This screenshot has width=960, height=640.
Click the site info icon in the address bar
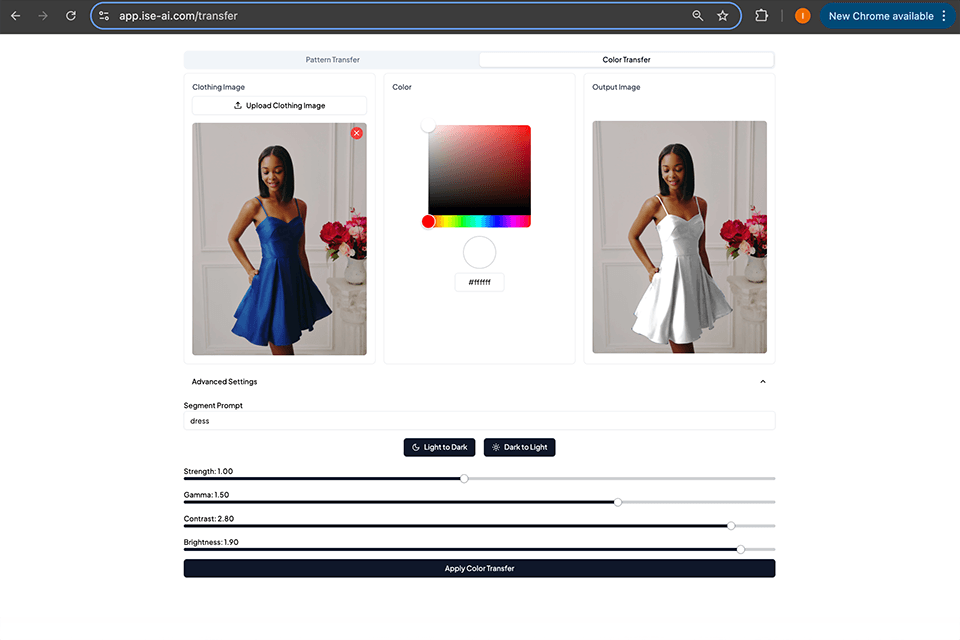[x=103, y=15]
